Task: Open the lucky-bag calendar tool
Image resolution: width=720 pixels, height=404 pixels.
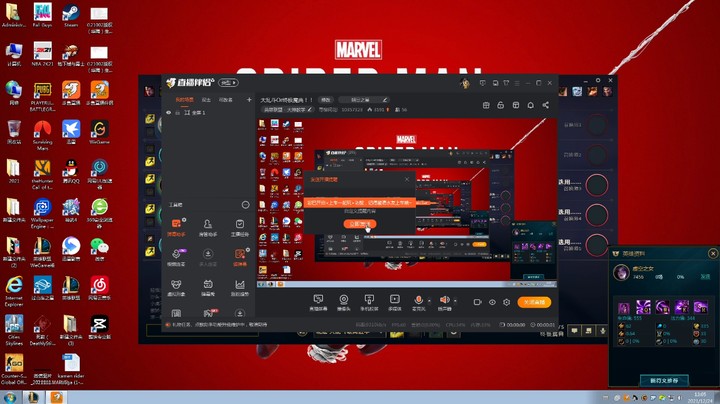Action: pyautogui.click(x=208, y=288)
